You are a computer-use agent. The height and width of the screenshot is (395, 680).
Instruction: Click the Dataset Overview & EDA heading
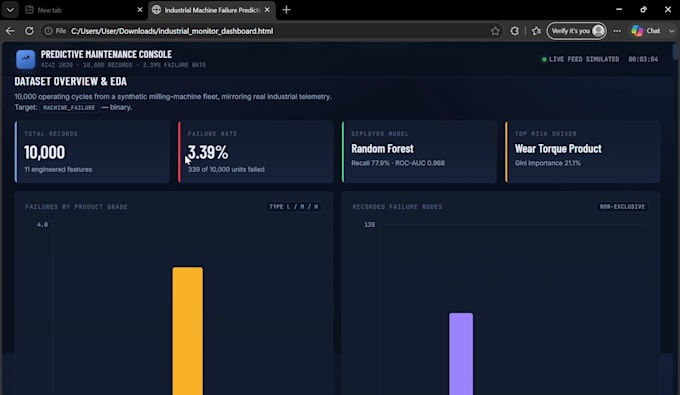[71, 82]
